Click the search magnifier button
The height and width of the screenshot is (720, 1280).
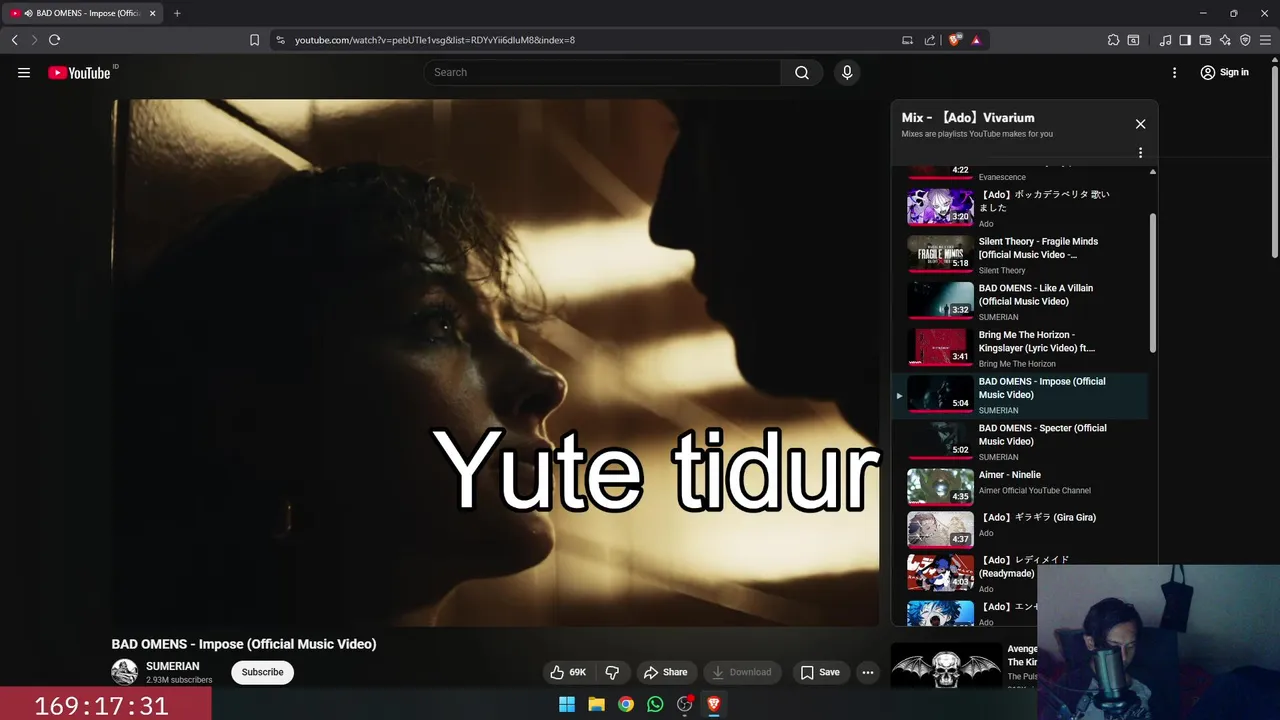click(802, 72)
